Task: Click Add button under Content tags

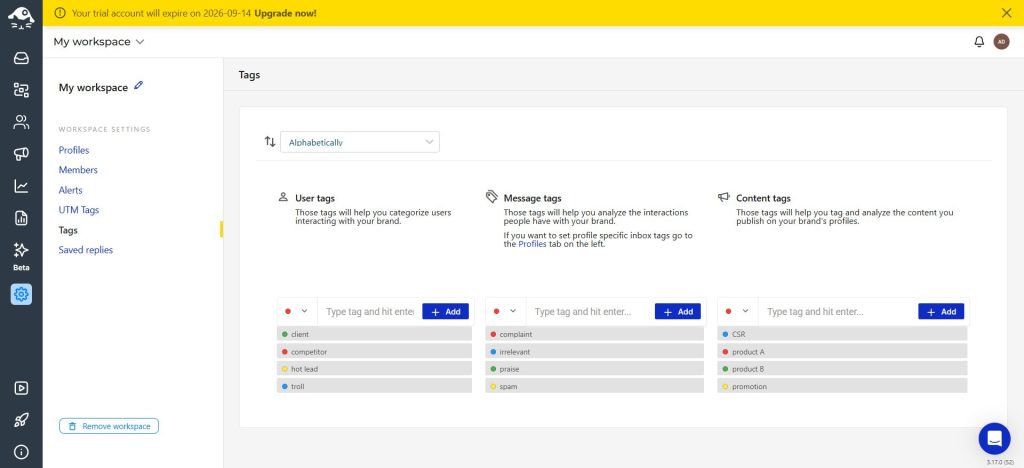Action: click(941, 311)
